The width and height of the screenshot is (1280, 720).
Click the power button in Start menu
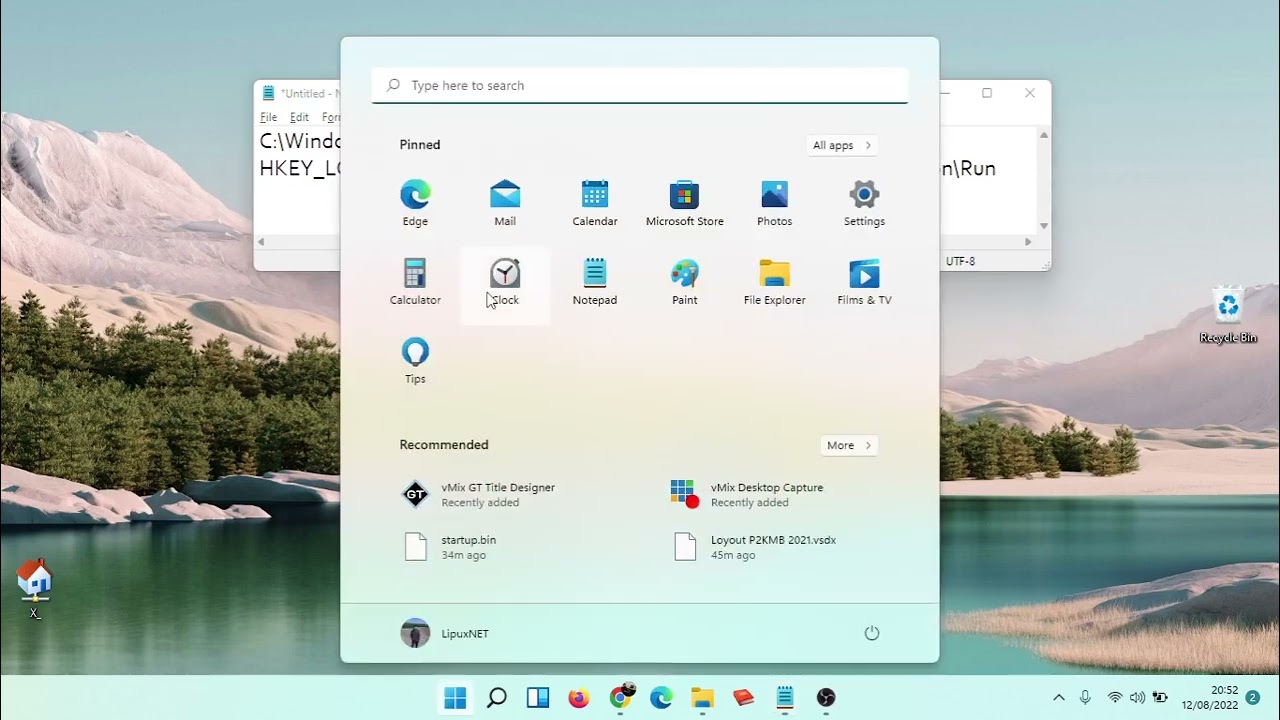872,633
